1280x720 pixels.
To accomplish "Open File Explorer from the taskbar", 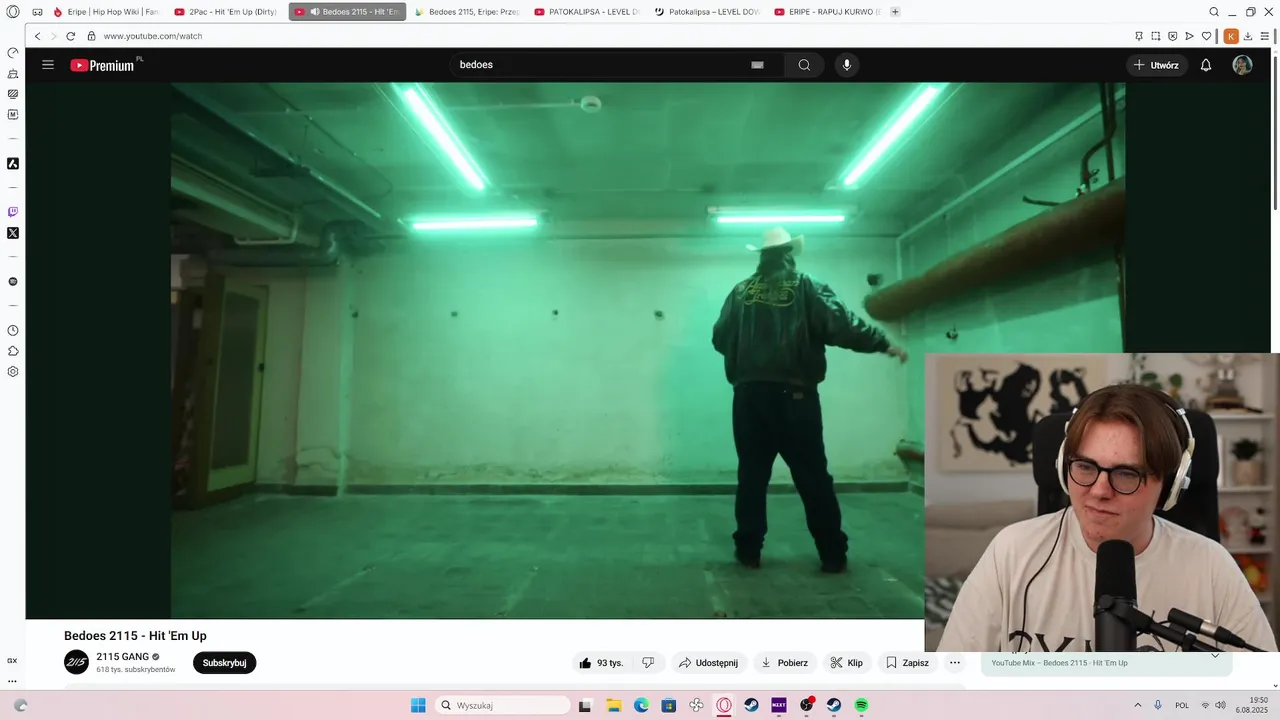I will [x=614, y=705].
